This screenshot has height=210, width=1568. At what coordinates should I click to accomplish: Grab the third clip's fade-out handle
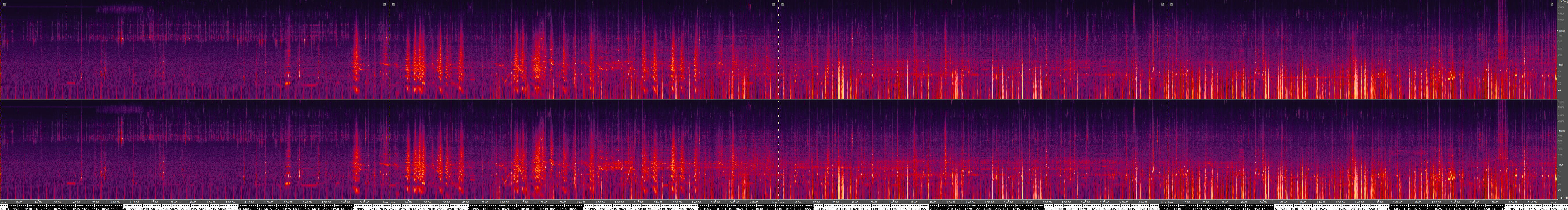pos(1163,4)
